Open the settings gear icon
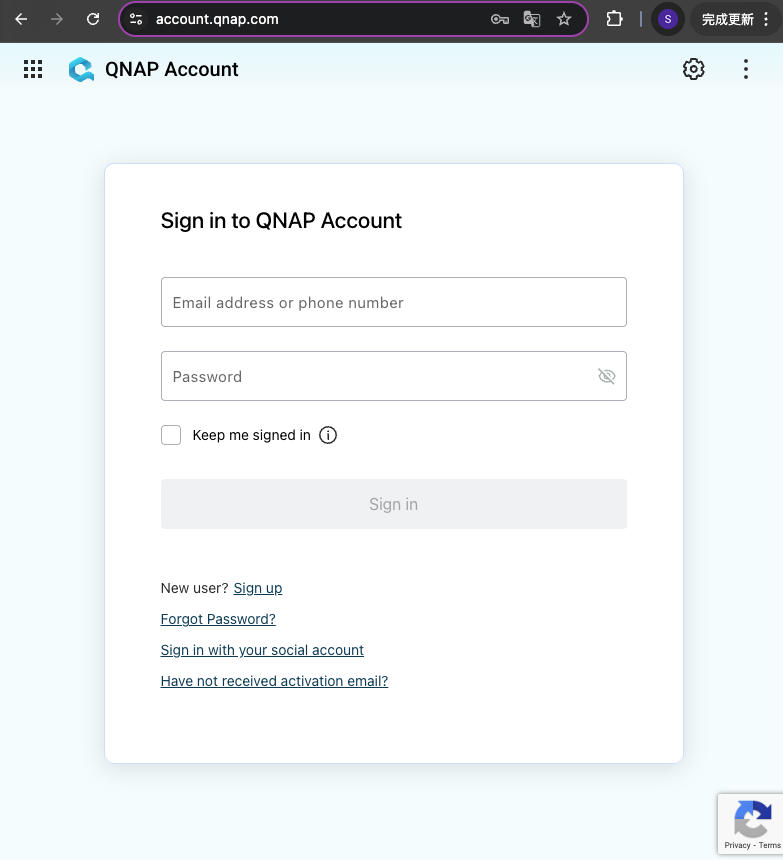The width and height of the screenshot is (783, 860). [694, 69]
